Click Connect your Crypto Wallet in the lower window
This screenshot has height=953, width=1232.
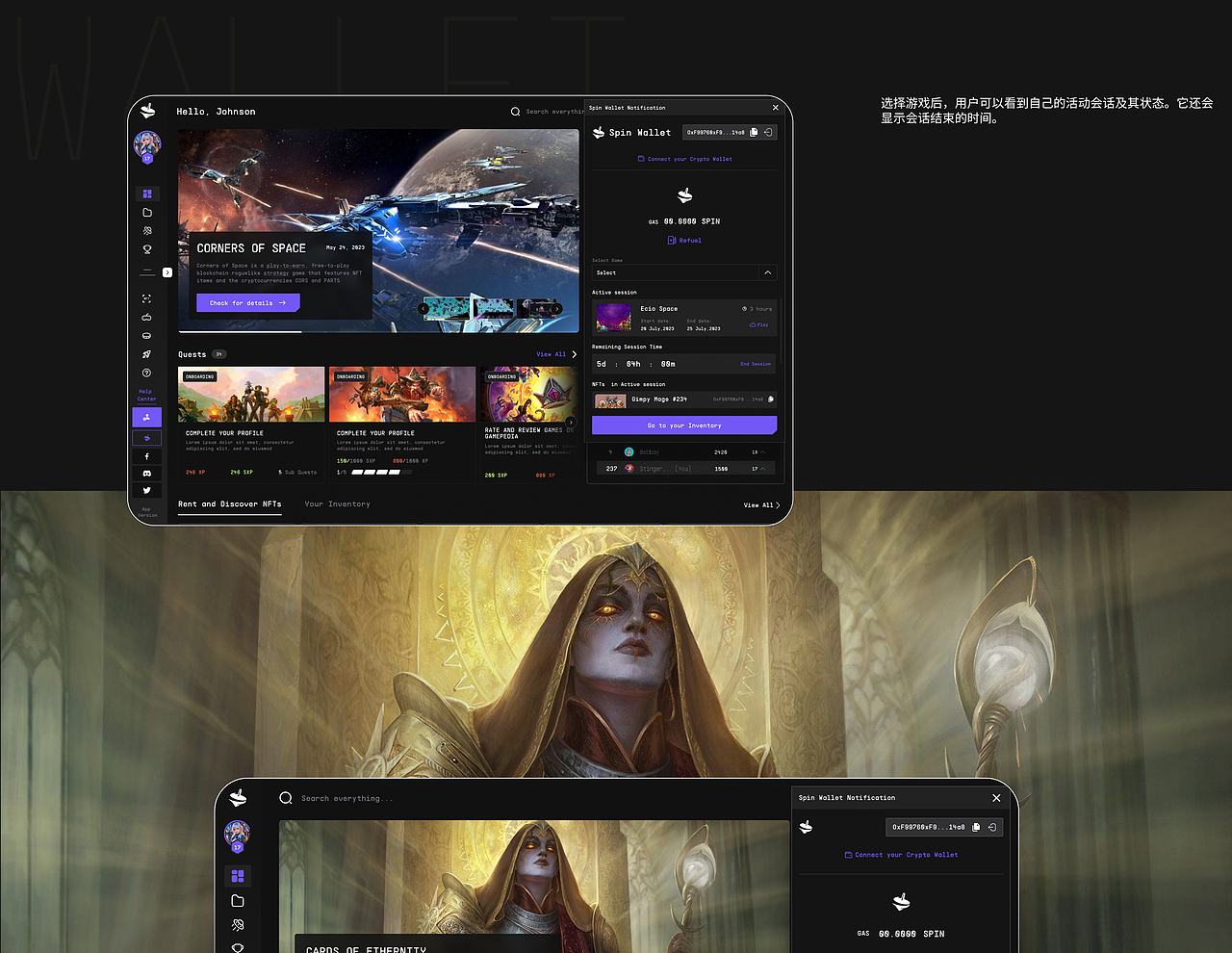click(901, 855)
